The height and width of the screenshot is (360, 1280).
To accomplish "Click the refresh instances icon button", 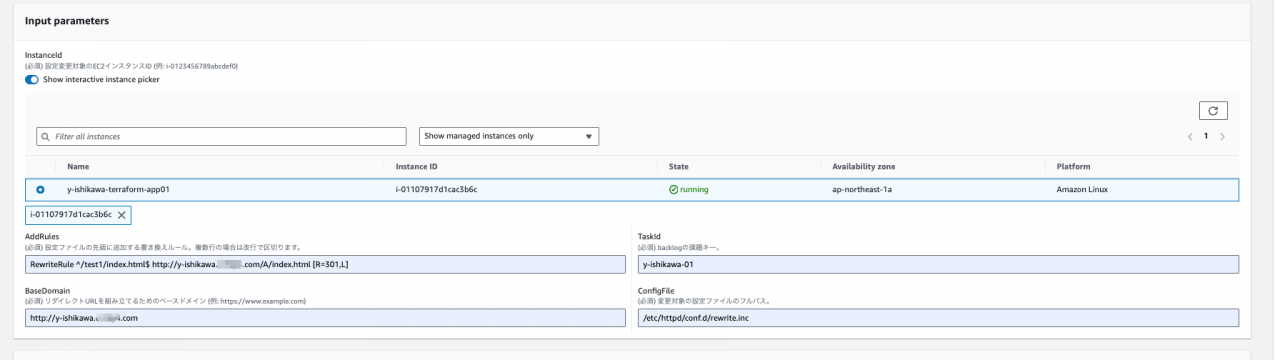I will [1212, 111].
